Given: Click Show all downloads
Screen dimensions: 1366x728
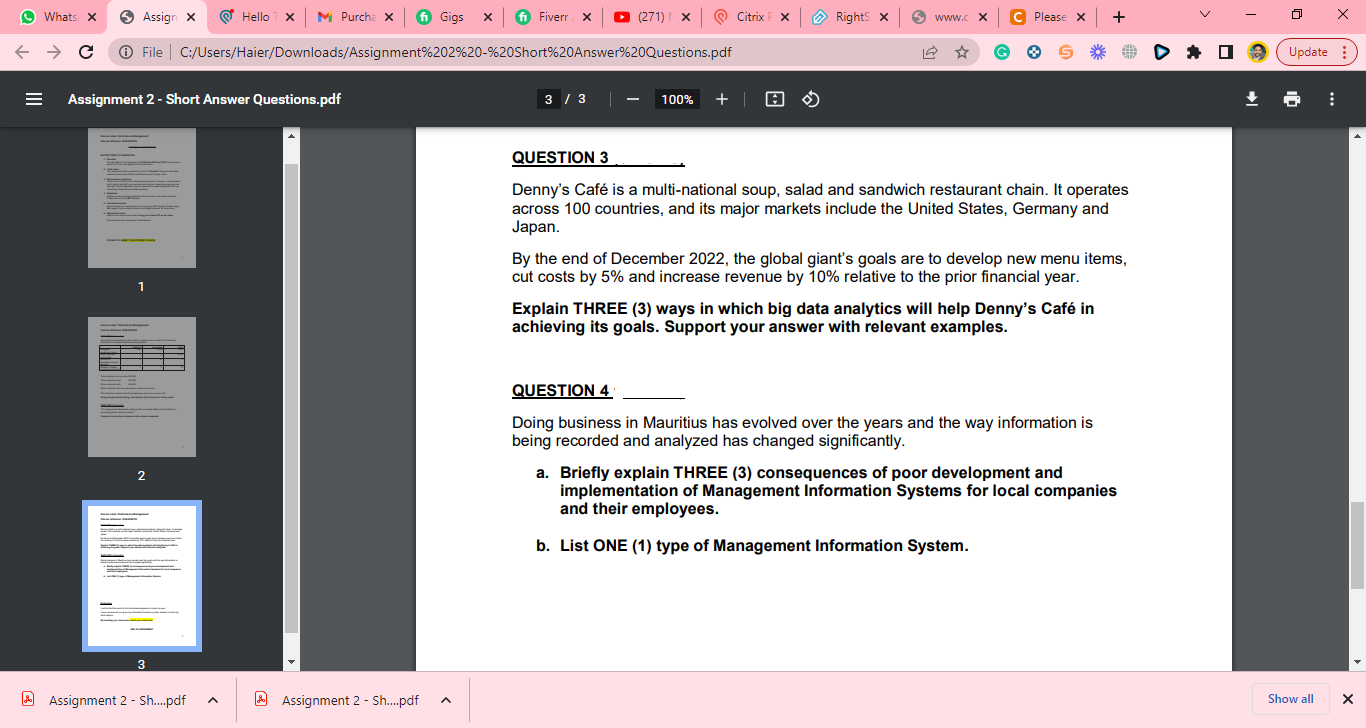Looking at the screenshot, I should click(x=1291, y=699).
